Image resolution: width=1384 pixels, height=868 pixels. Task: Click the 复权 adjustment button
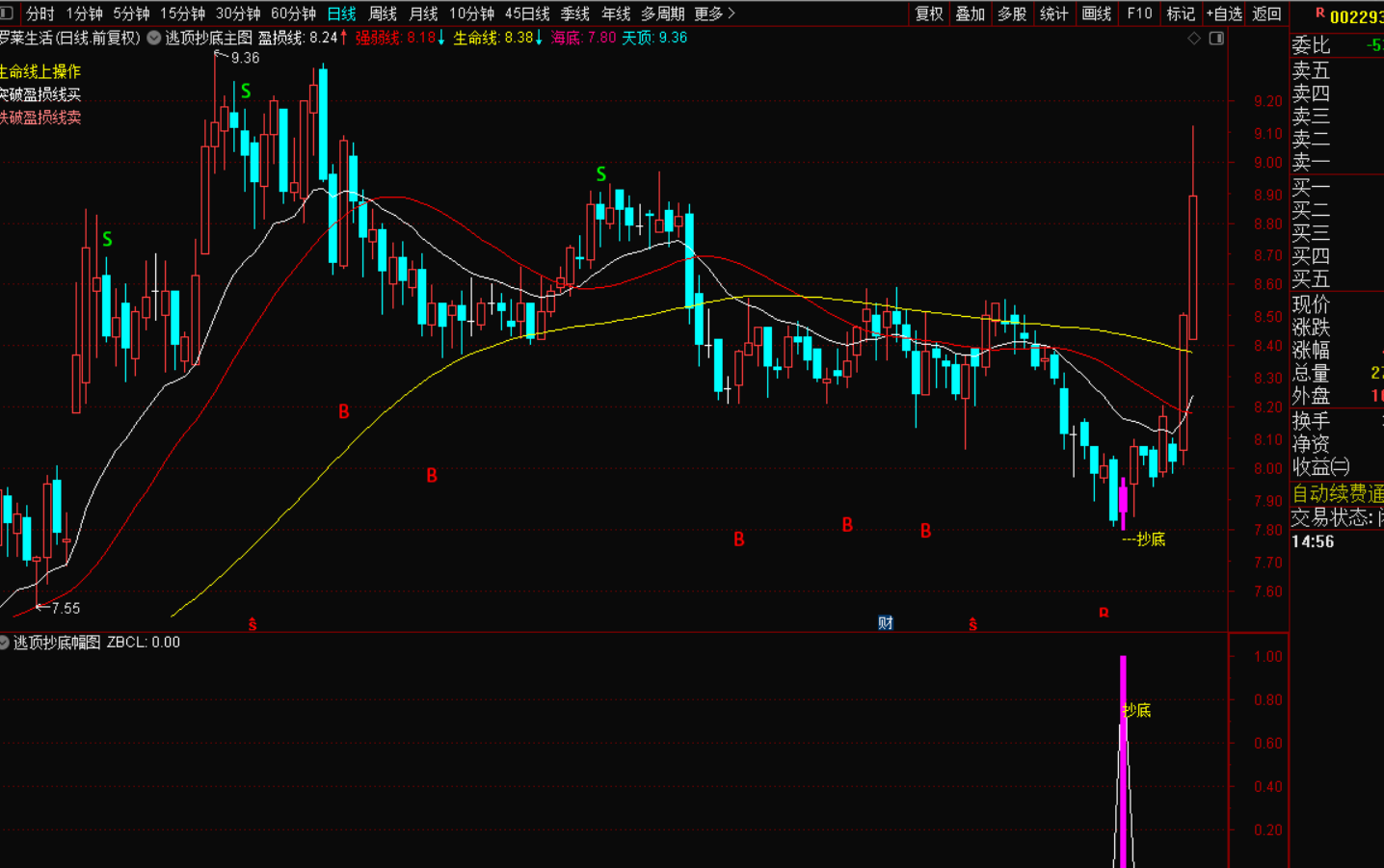pos(929,13)
